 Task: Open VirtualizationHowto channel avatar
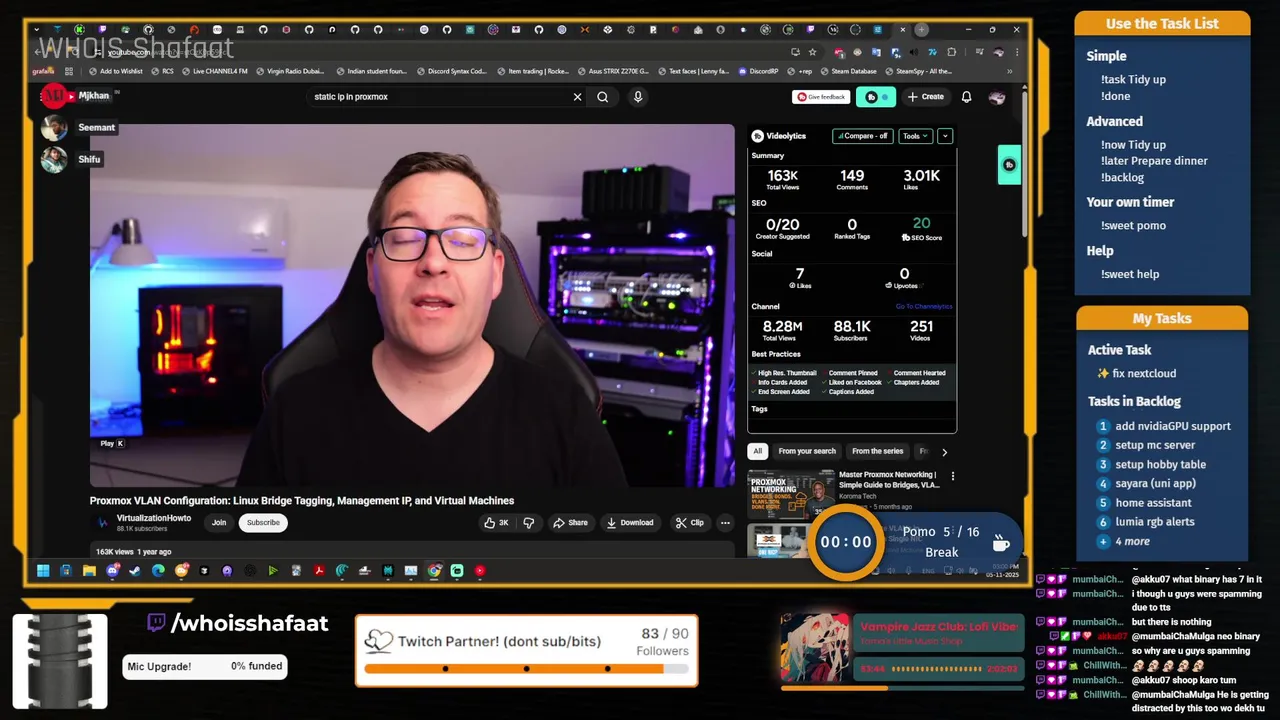[102, 522]
